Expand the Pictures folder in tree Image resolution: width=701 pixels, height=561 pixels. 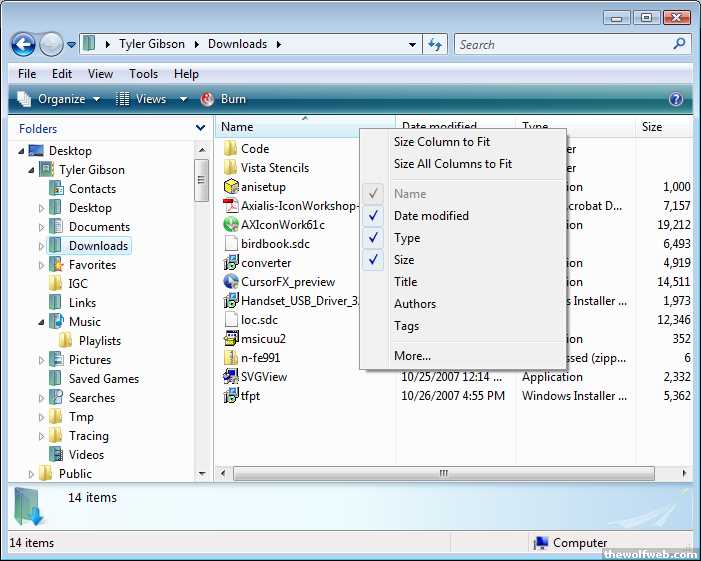[x=42, y=360]
